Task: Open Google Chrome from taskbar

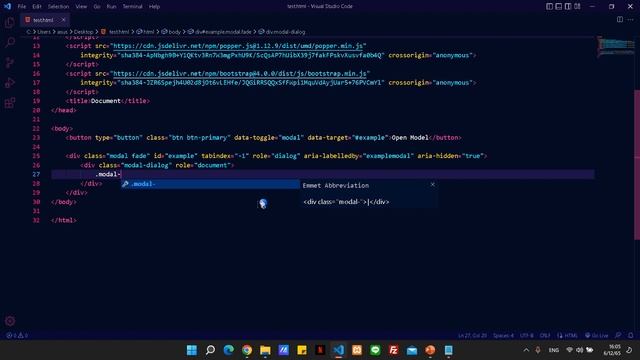Action: click(247, 350)
